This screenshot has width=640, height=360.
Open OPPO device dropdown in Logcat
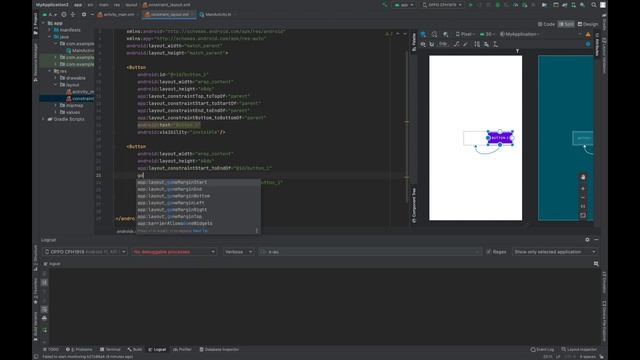point(85,252)
